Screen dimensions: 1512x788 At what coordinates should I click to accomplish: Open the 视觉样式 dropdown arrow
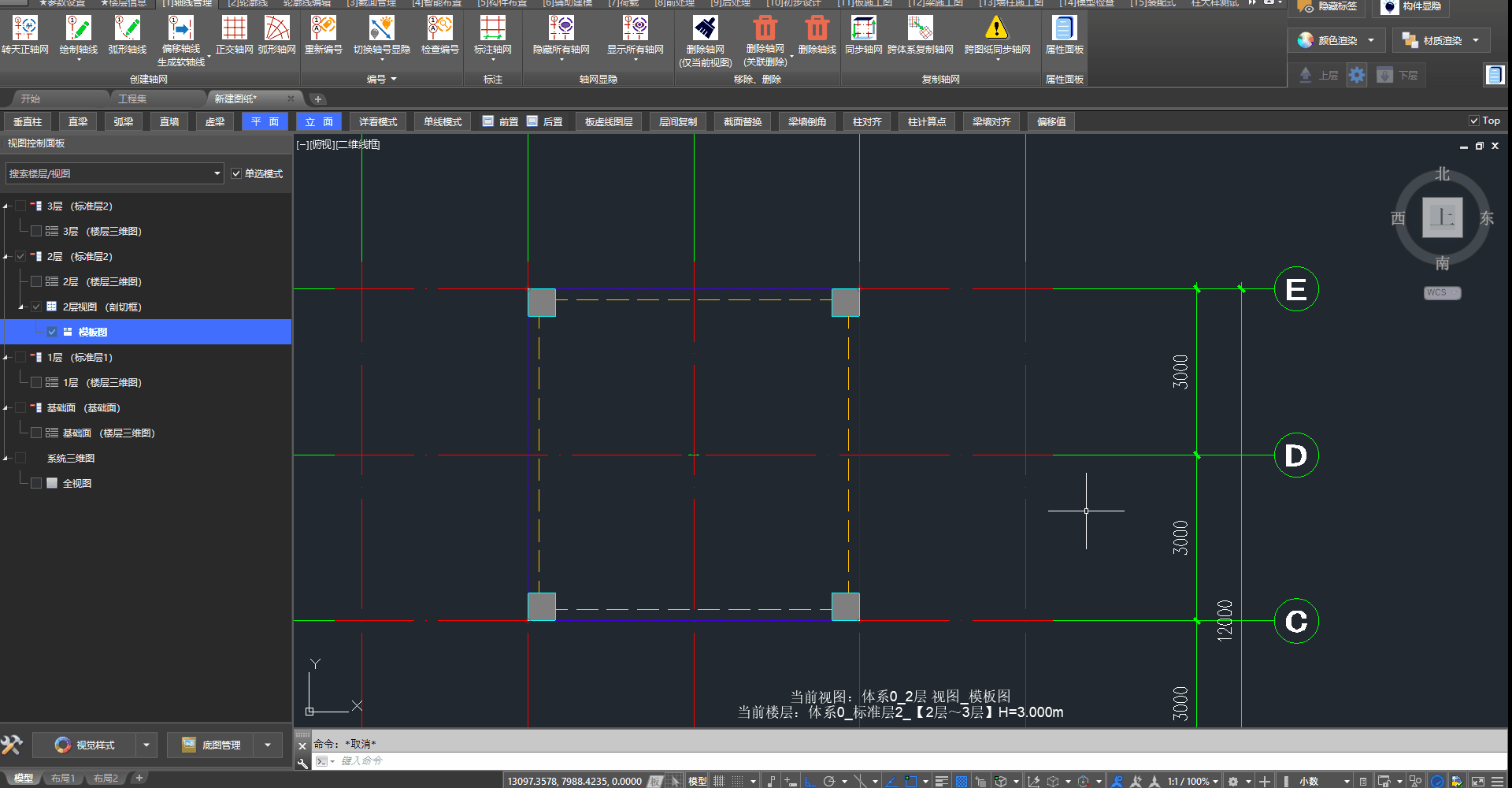click(146, 745)
